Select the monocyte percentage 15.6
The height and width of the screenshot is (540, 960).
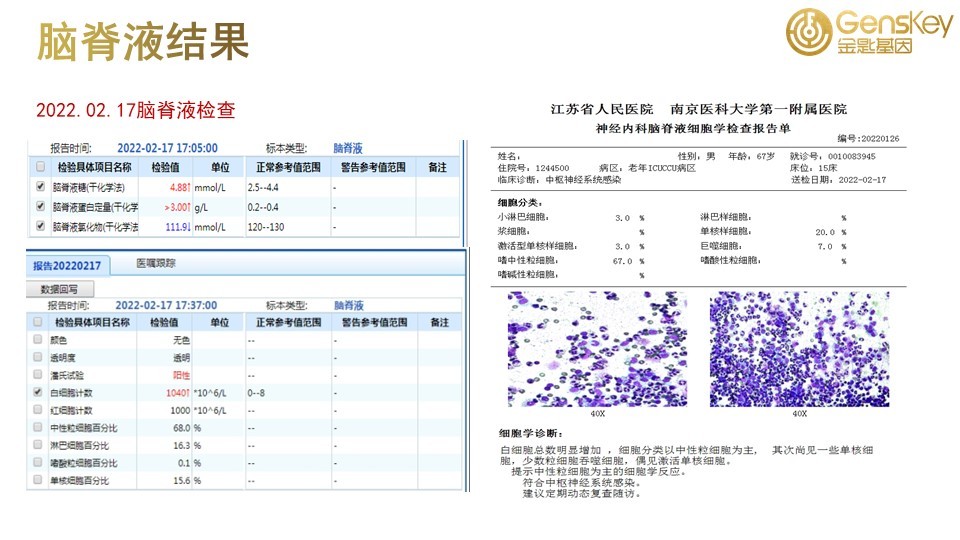pos(181,481)
